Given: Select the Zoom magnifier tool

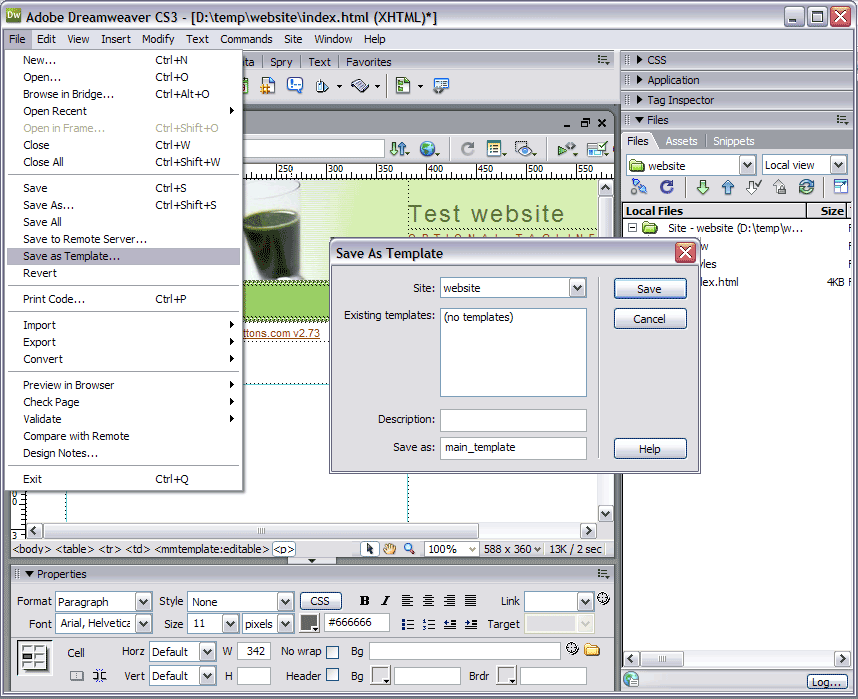Looking at the screenshot, I should click(x=409, y=548).
